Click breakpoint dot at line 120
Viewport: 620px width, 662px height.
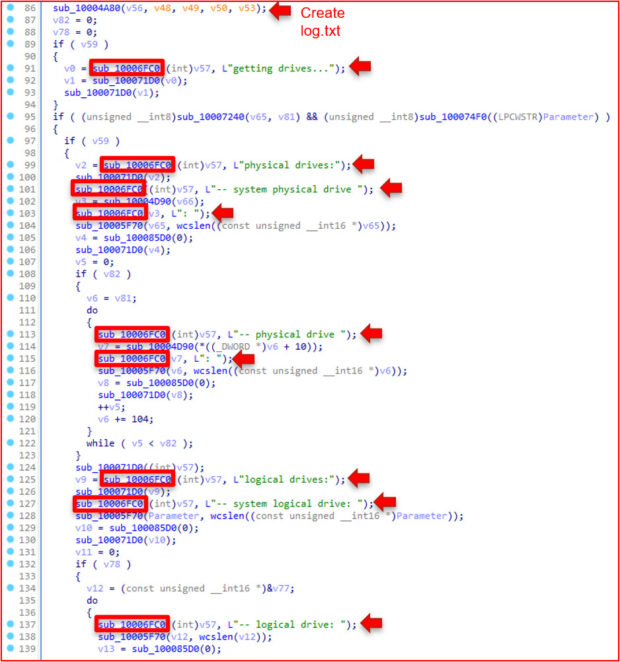point(11,418)
